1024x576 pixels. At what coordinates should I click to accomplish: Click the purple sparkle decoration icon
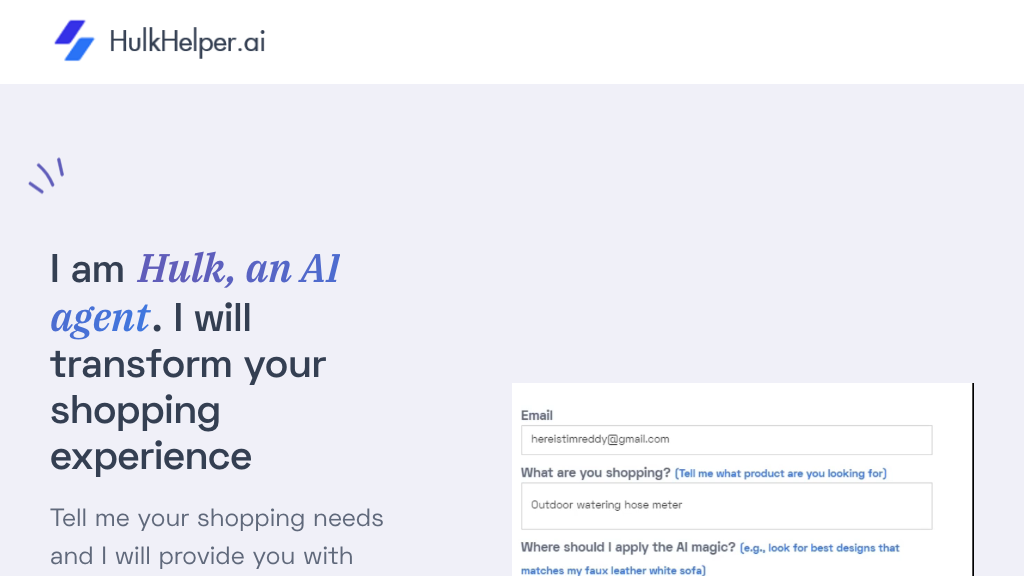point(46,175)
